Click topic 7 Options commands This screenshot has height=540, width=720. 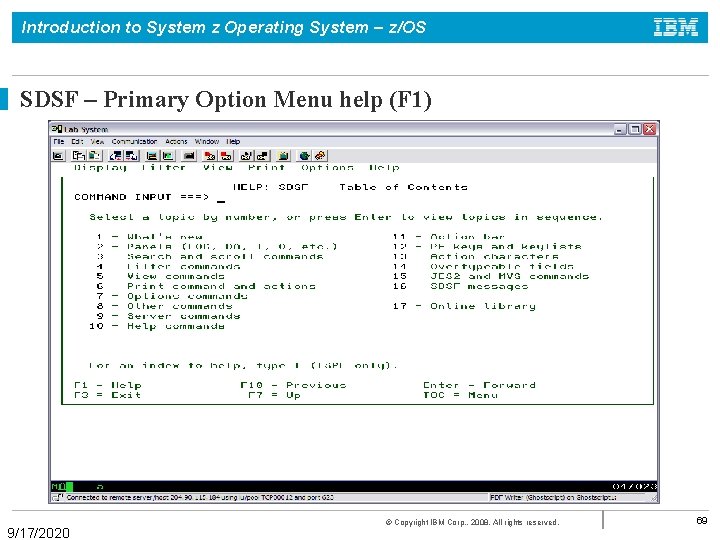172,296
